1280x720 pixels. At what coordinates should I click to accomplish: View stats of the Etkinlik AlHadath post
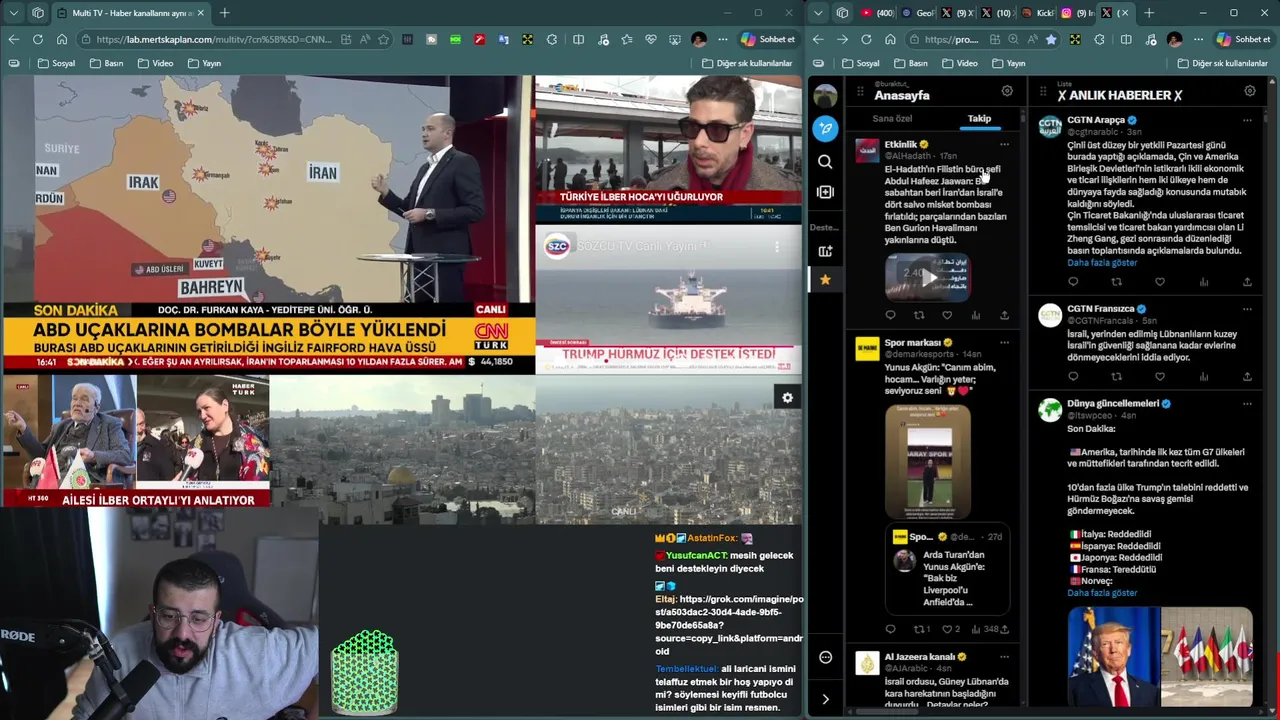click(x=976, y=315)
